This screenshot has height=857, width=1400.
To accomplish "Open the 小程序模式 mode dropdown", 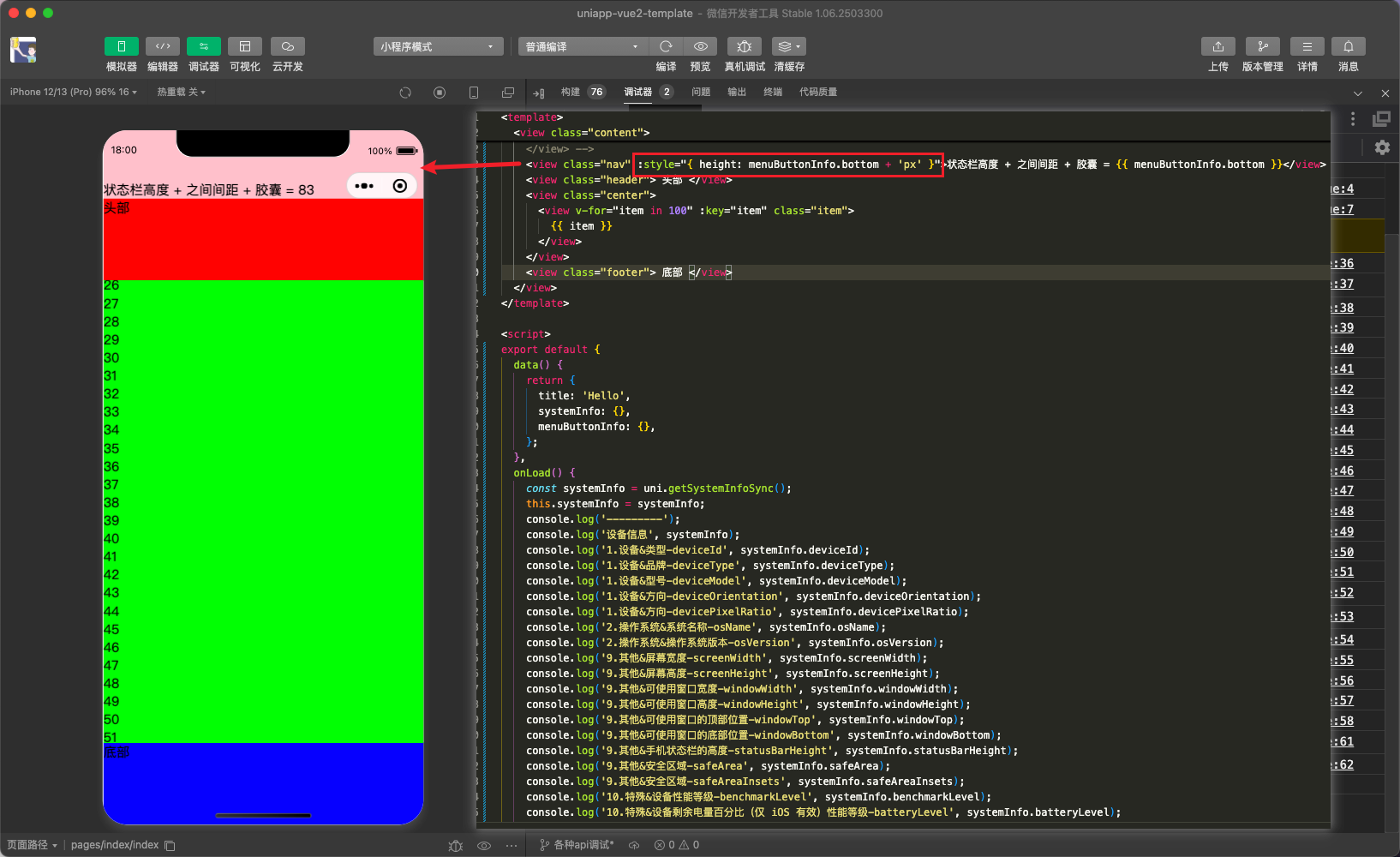I will click(438, 46).
